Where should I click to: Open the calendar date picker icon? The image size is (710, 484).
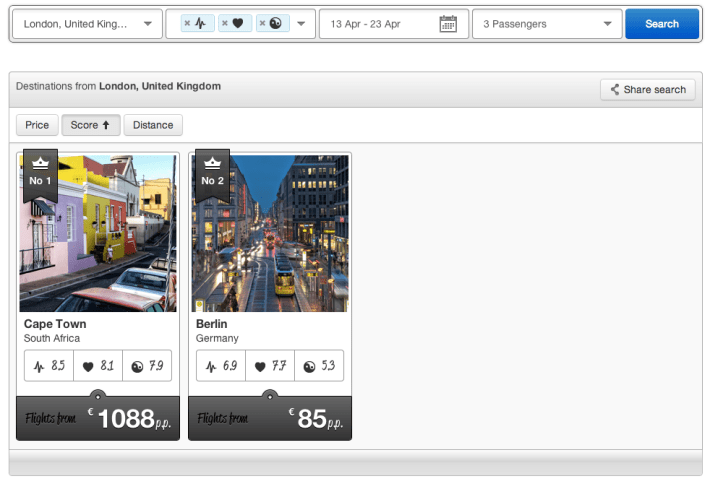(448, 24)
